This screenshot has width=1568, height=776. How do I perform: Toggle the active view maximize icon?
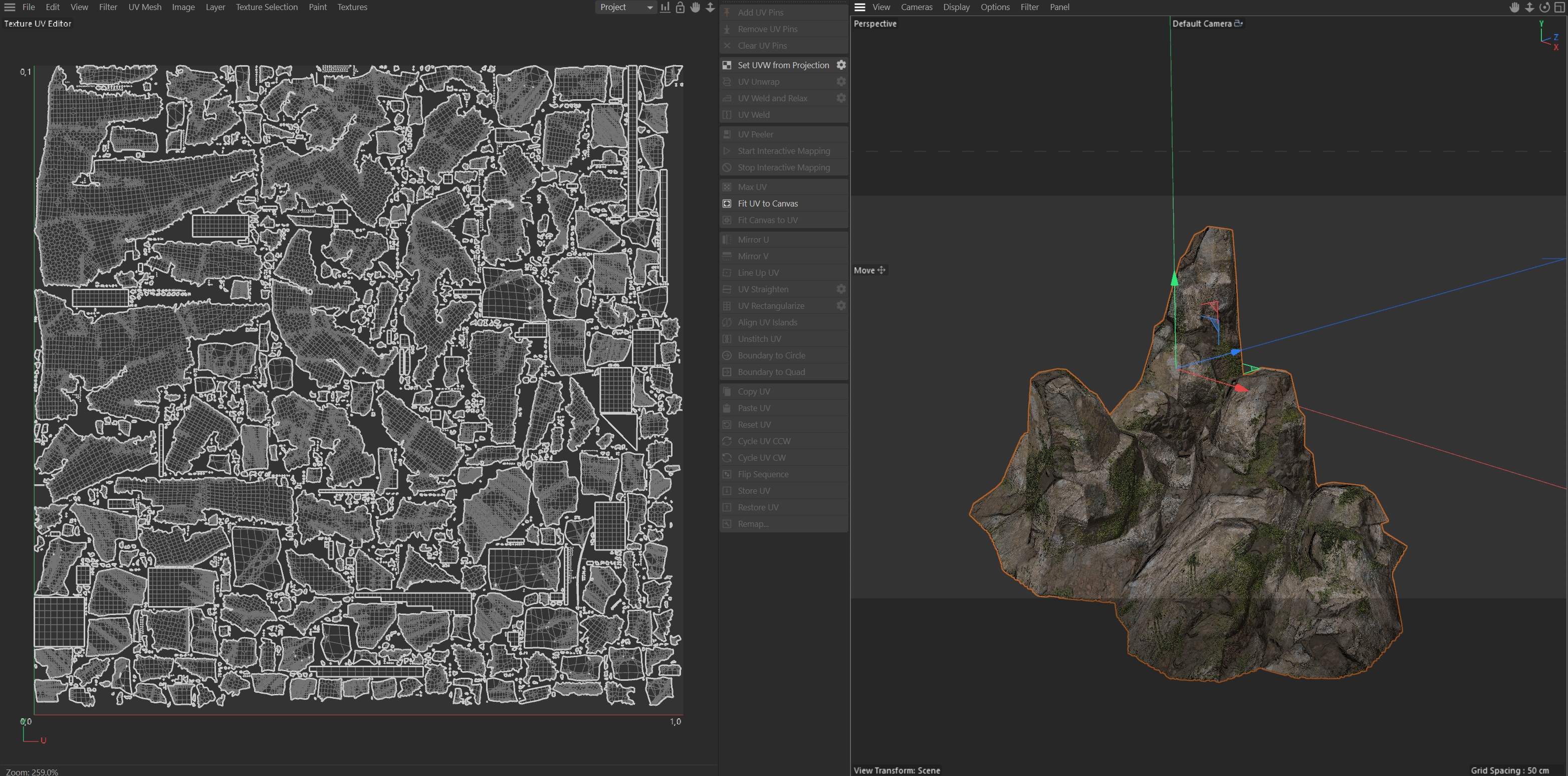click(x=1559, y=8)
